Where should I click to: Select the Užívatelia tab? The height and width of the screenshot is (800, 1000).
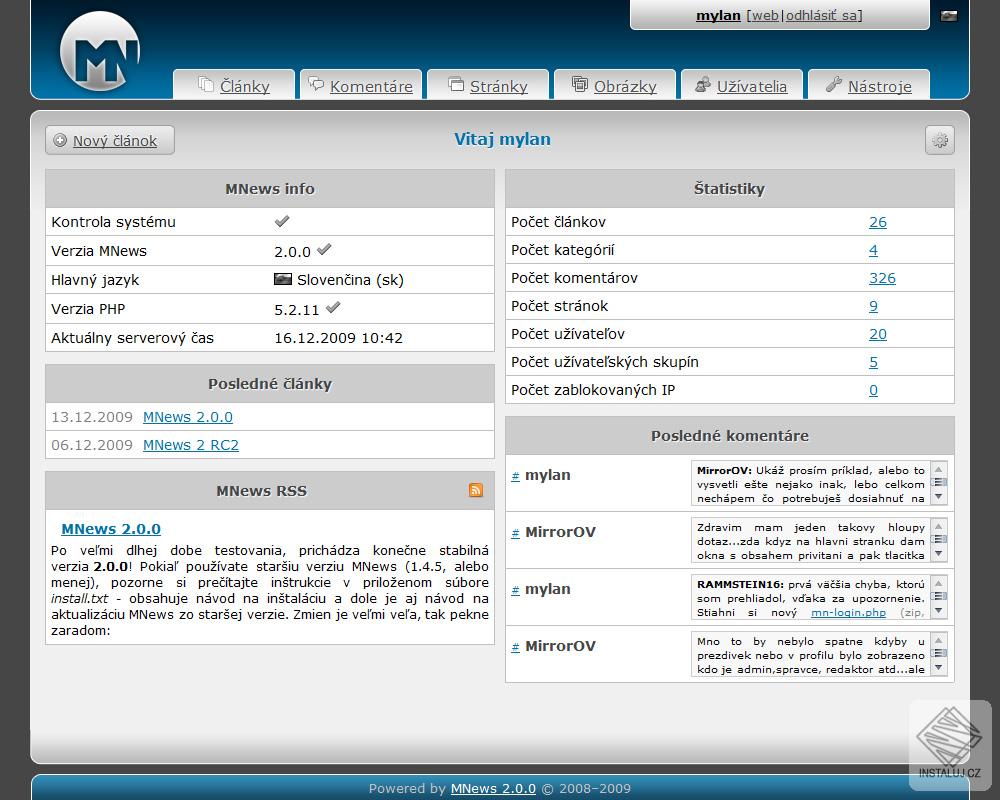tap(742, 85)
